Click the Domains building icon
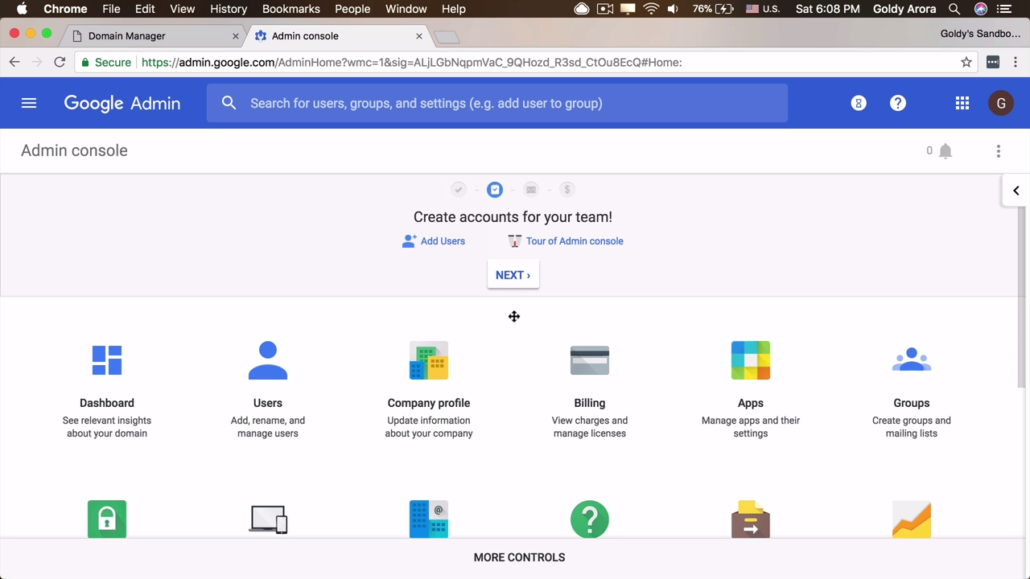This screenshot has width=1030, height=579. (428, 519)
